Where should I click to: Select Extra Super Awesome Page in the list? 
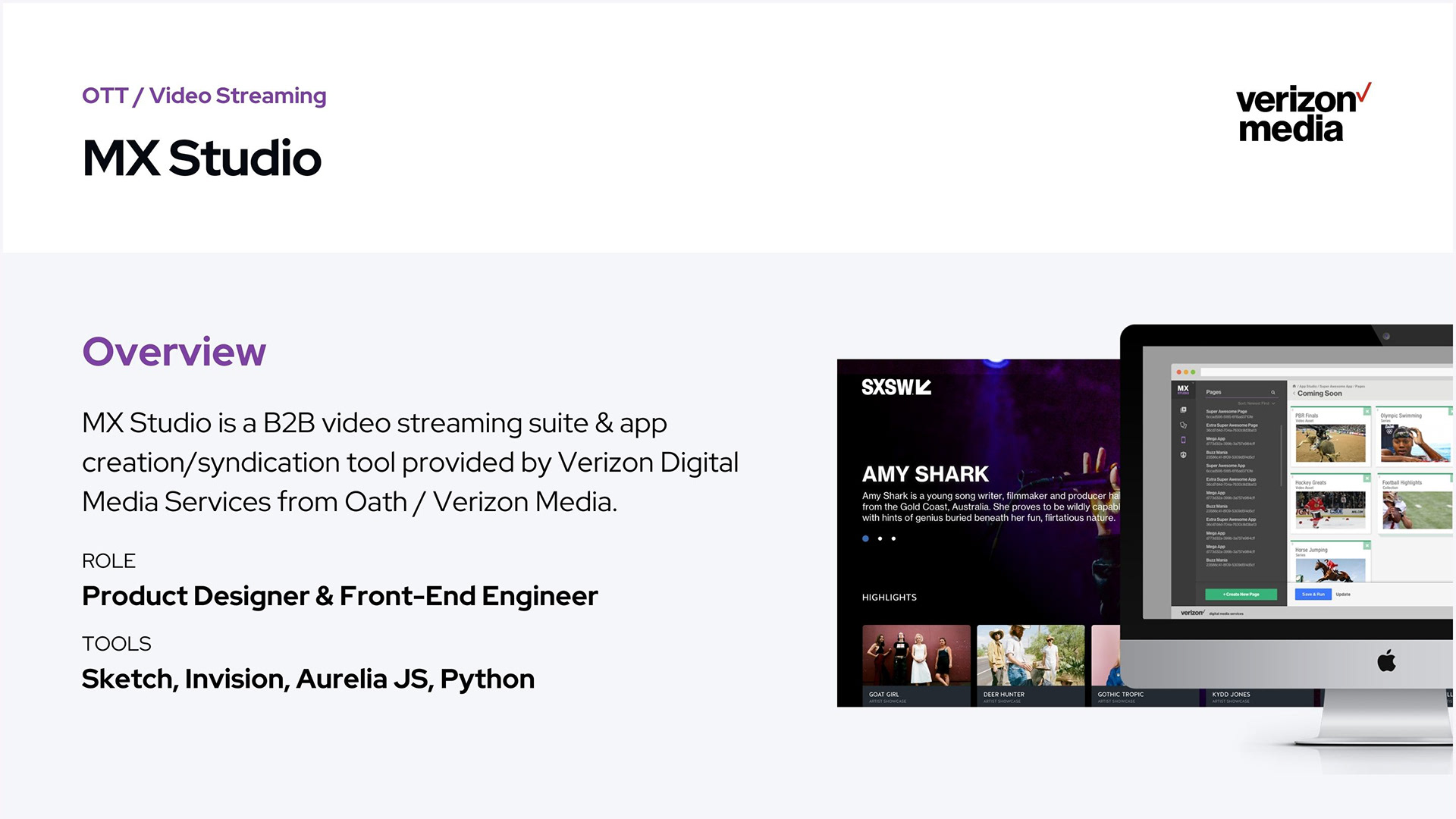(x=1232, y=425)
